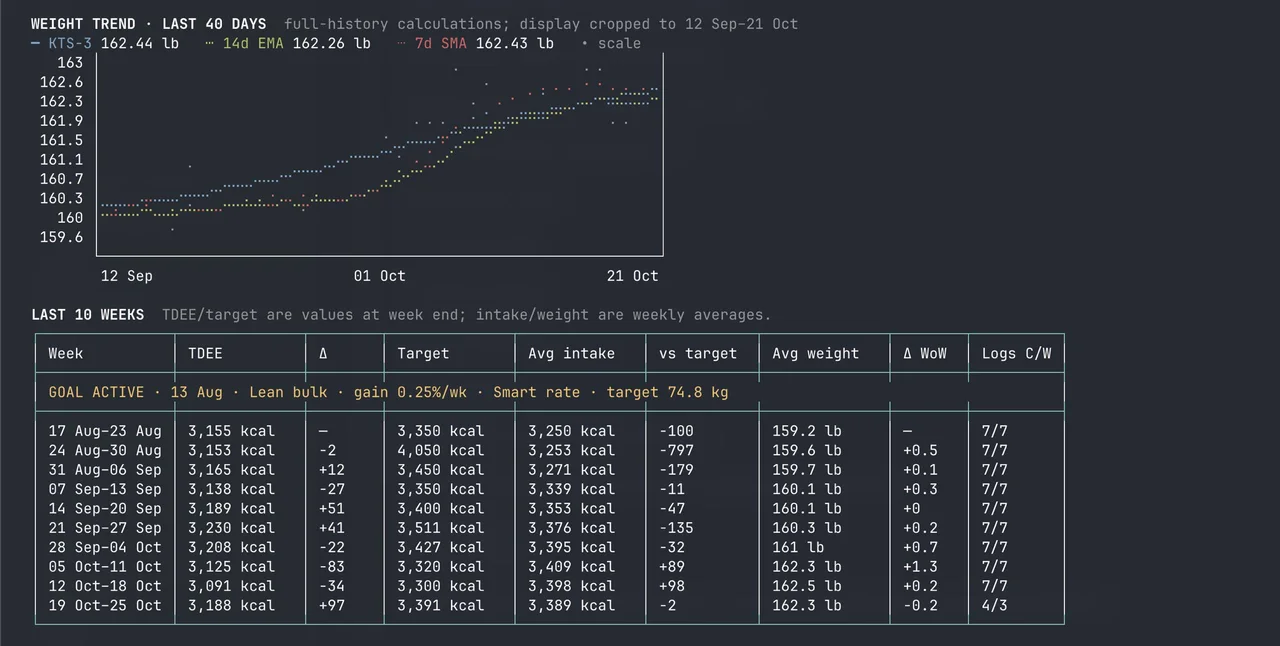
Task: Select the 14 Sep–20 Sep week row
Action: pos(550,509)
